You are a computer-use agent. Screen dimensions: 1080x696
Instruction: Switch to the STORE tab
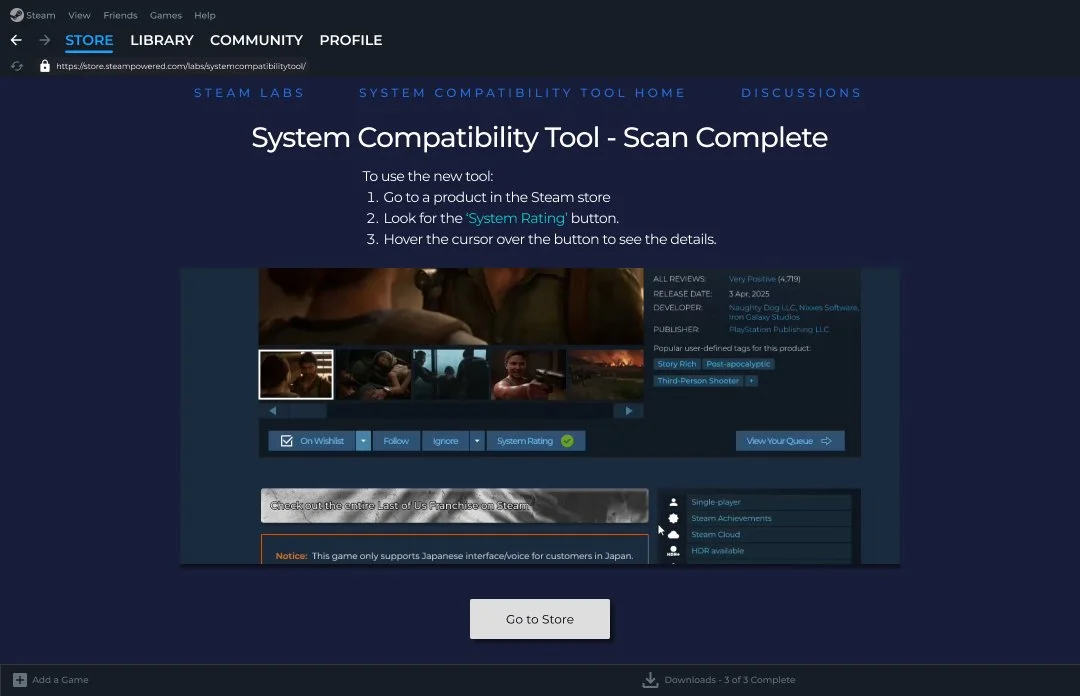click(x=89, y=40)
